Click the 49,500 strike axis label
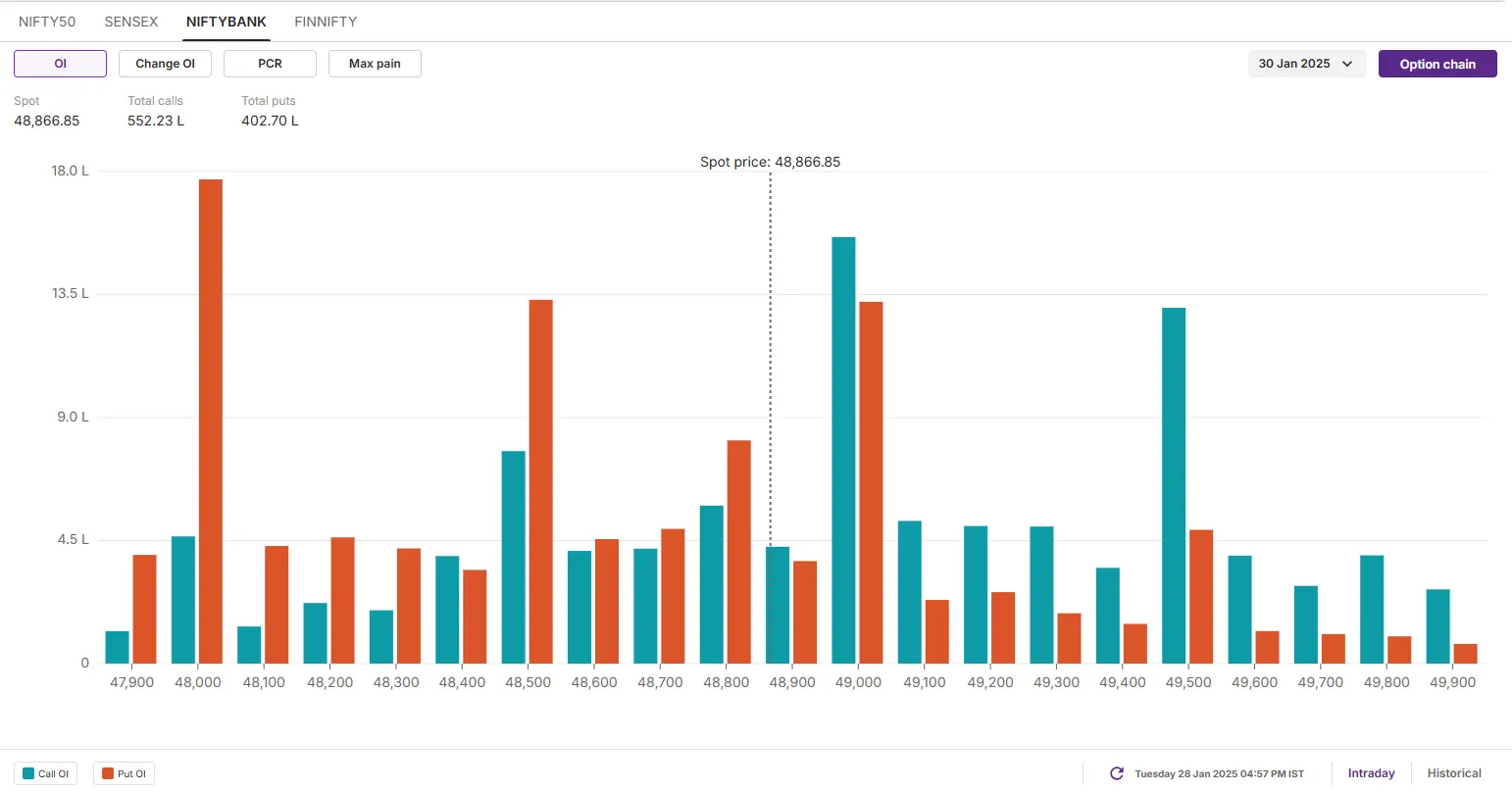Viewport: 1512px width, 792px height. point(1188,682)
